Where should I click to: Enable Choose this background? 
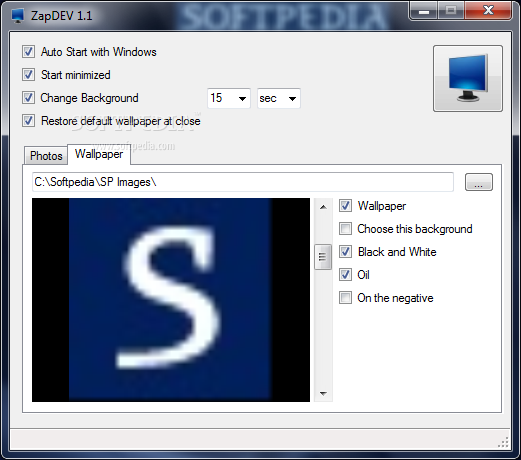[345, 229]
